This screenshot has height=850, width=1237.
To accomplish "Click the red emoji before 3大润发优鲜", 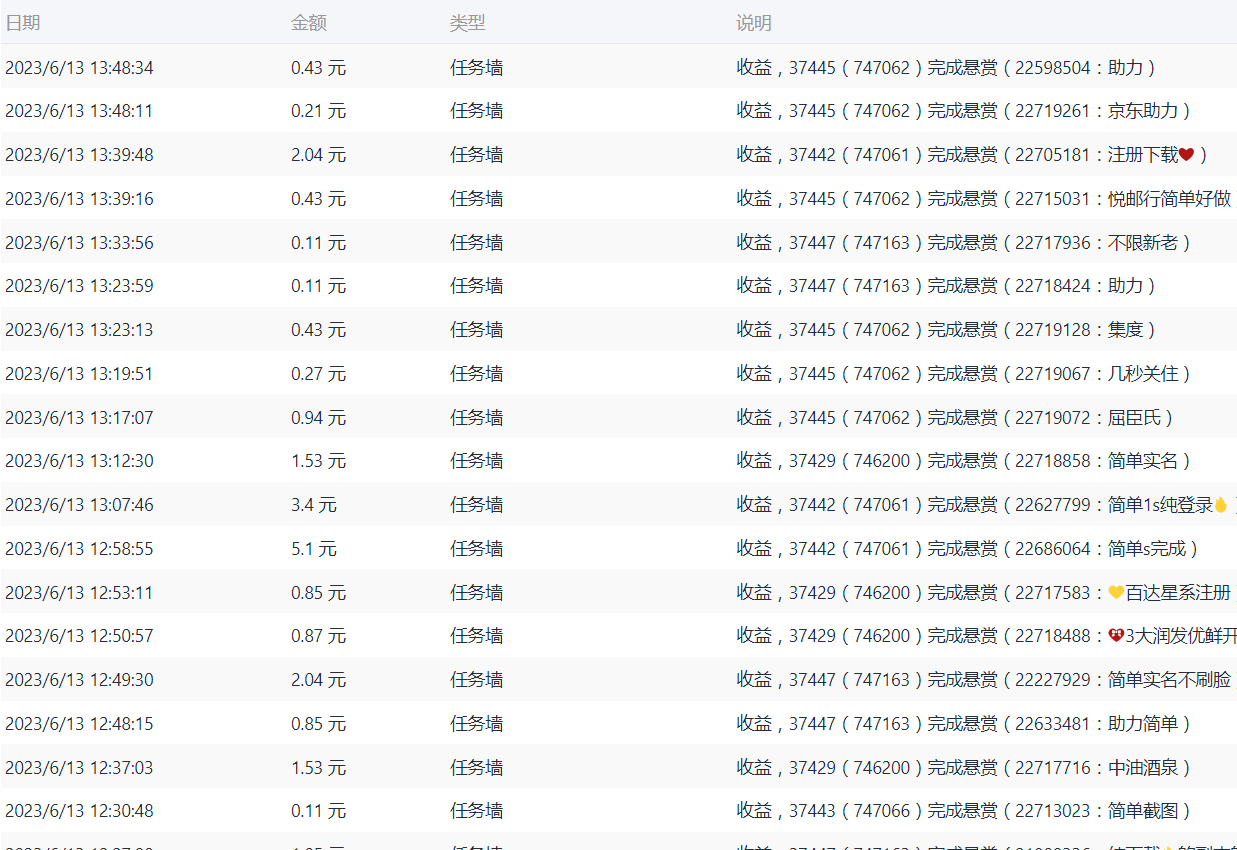I will 1116,636.
